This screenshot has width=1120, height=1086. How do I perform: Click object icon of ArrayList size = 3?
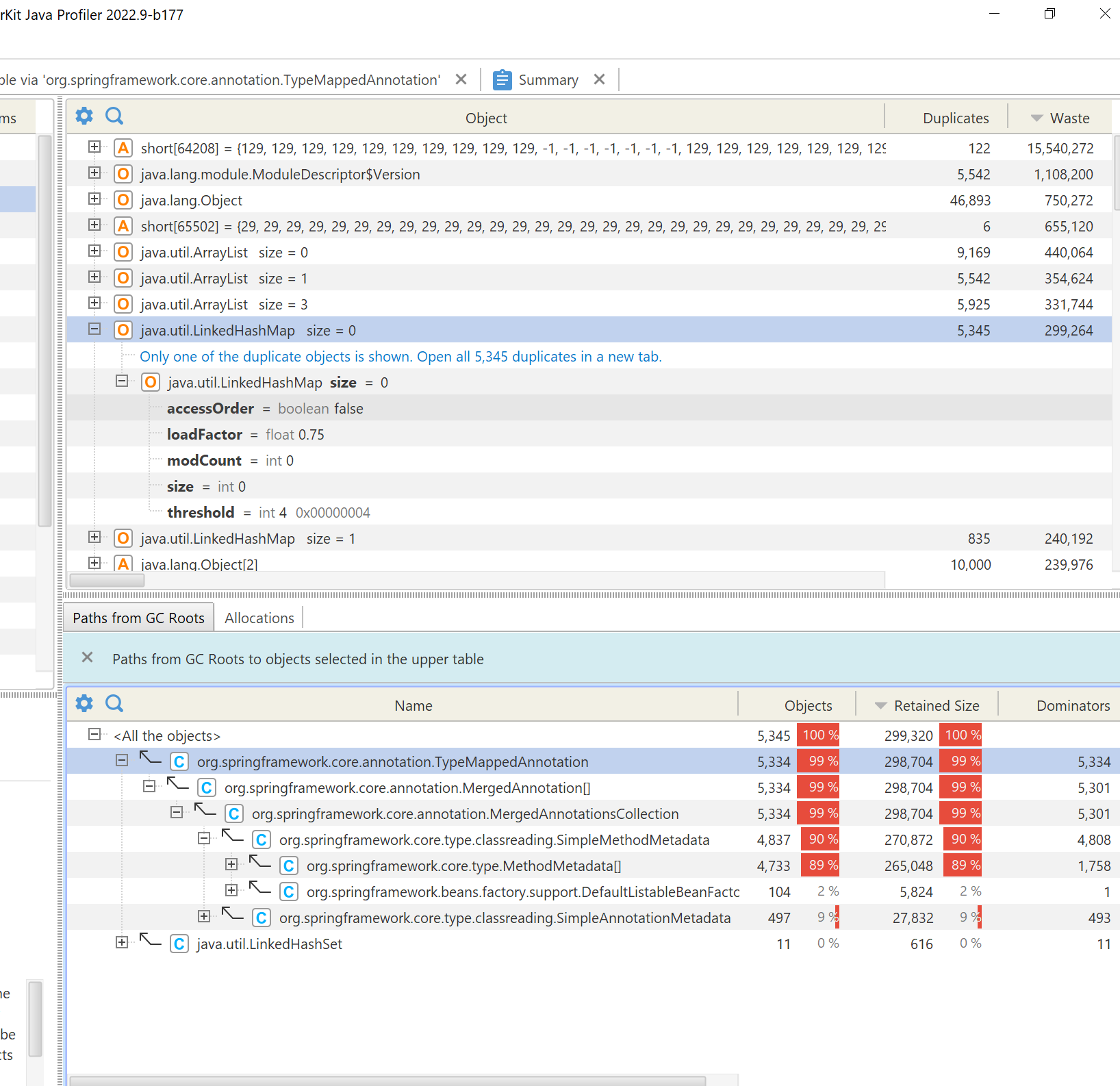(123, 304)
